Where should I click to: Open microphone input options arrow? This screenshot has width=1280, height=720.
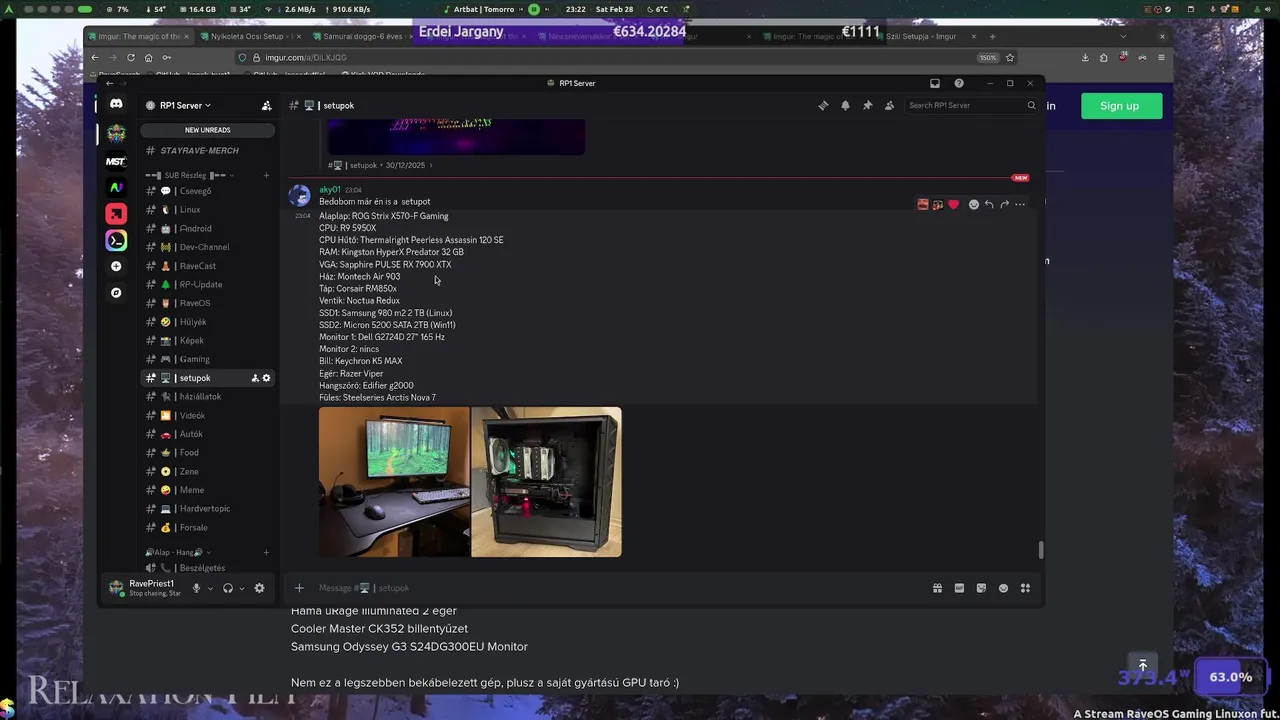click(210, 589)
